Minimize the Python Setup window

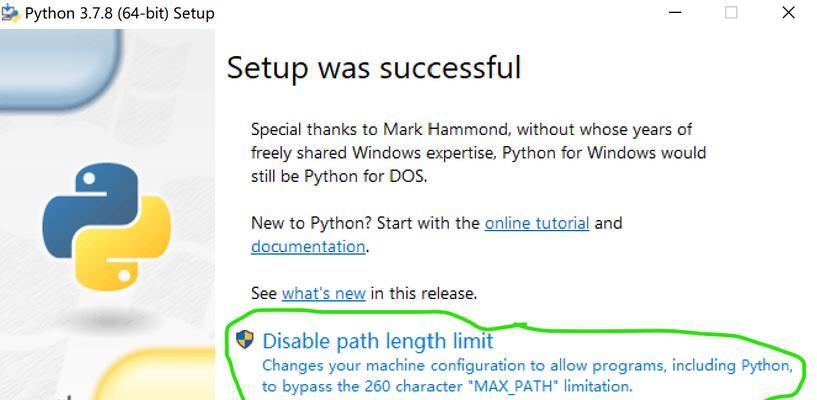pyautogui.click(x=675, y=12)
